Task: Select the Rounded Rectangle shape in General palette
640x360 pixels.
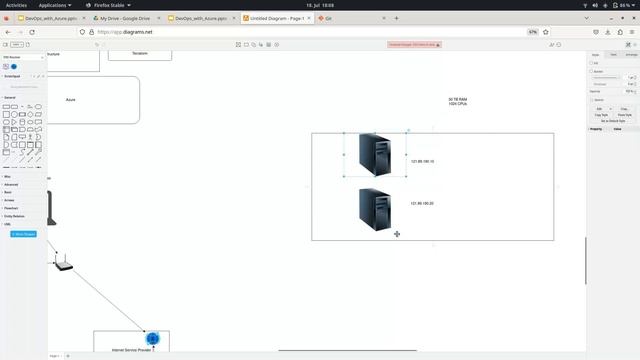Action: 15,107
